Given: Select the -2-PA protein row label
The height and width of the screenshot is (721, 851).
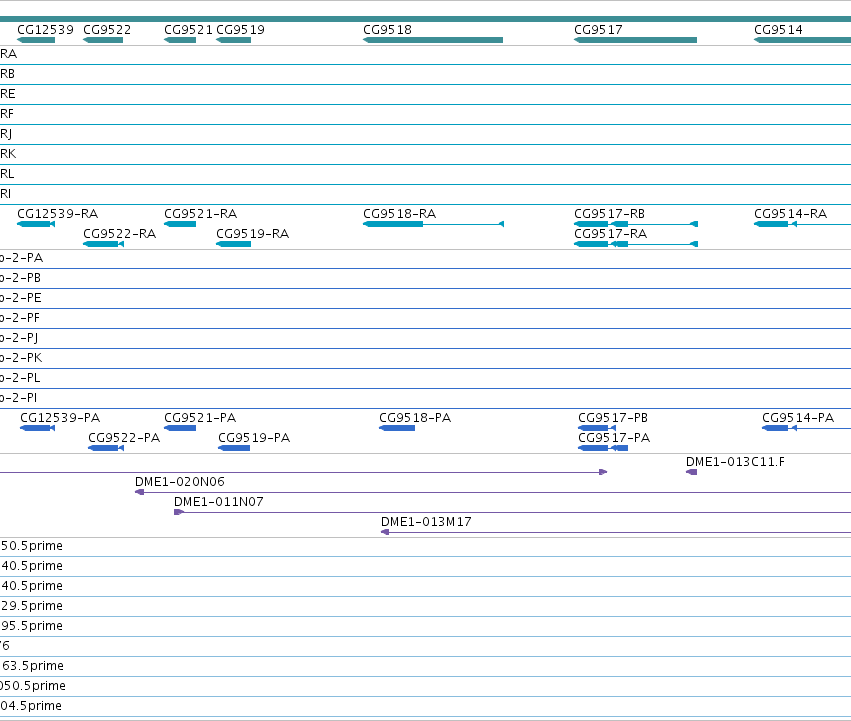Looking at the screenshot, I should (21, 258).
